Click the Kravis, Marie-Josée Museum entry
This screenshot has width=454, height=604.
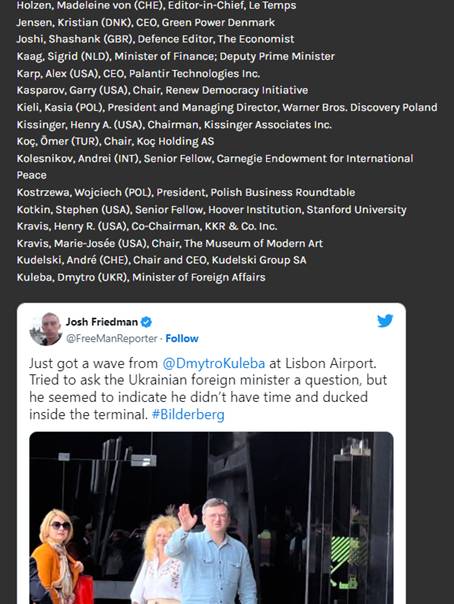click(x=169, y=243)
